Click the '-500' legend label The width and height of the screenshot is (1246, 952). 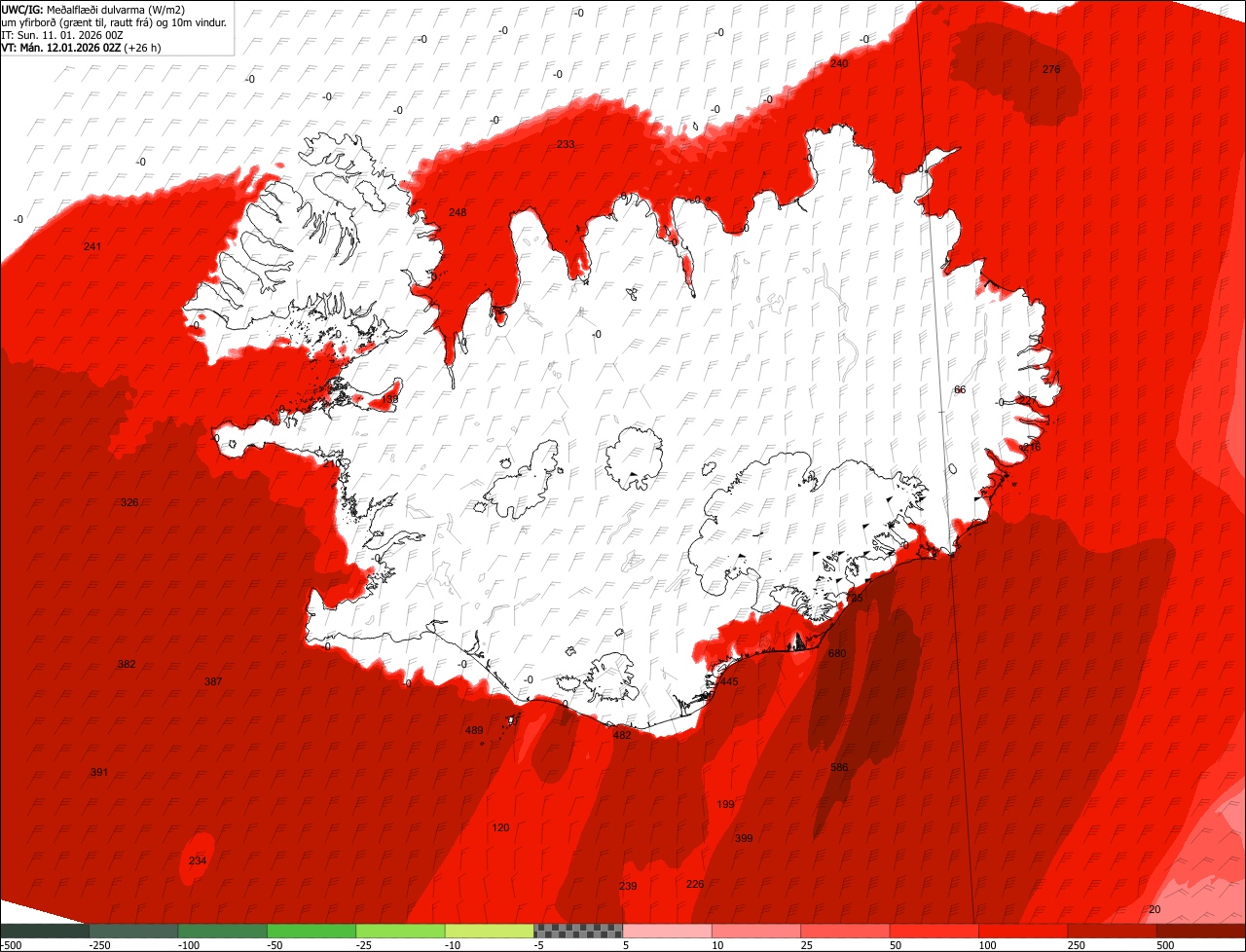12,944
